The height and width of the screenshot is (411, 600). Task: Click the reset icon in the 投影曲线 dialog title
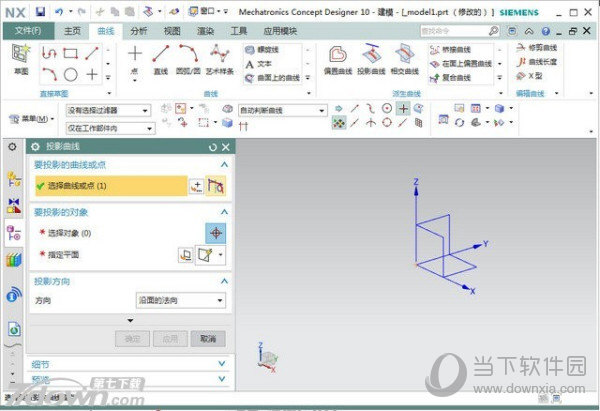[x=213, y=147]
